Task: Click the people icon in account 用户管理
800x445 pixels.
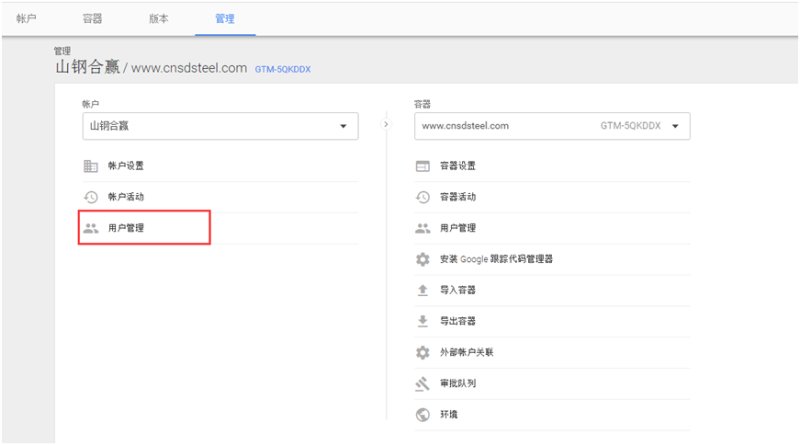Action: tap(91, 228)
